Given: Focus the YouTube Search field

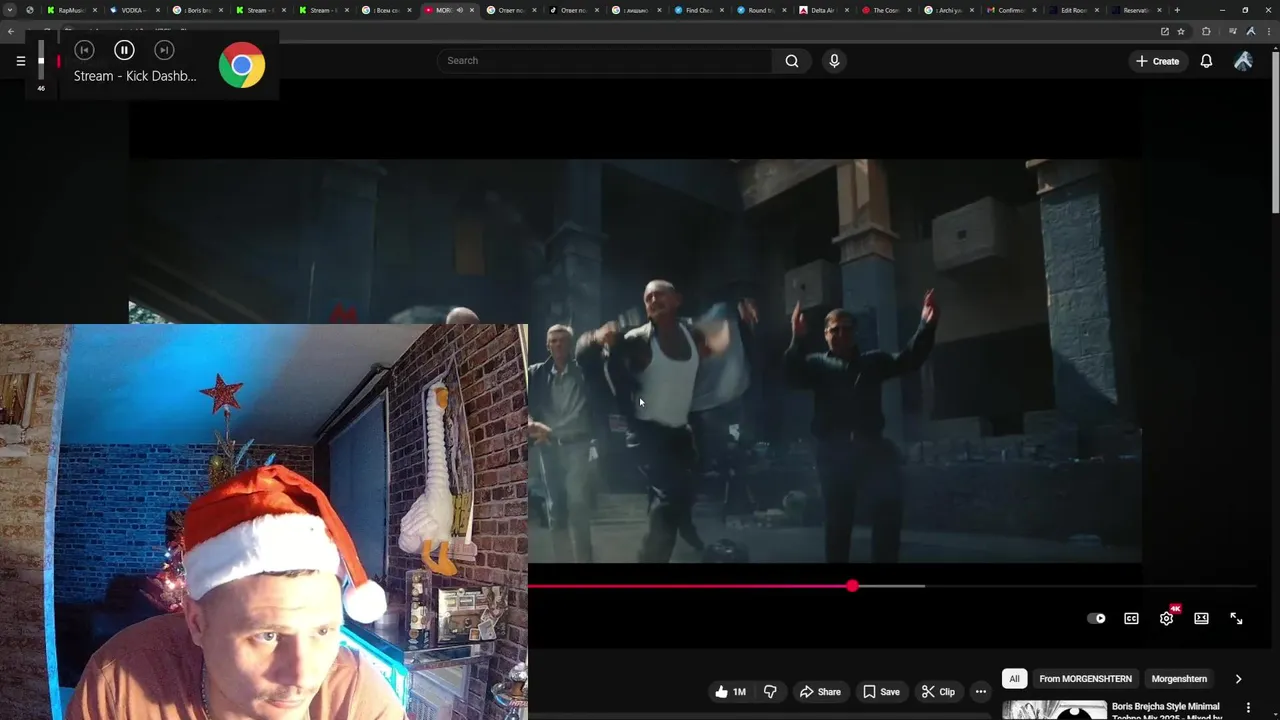Looking at the screenshot, I should coord(604,61).
